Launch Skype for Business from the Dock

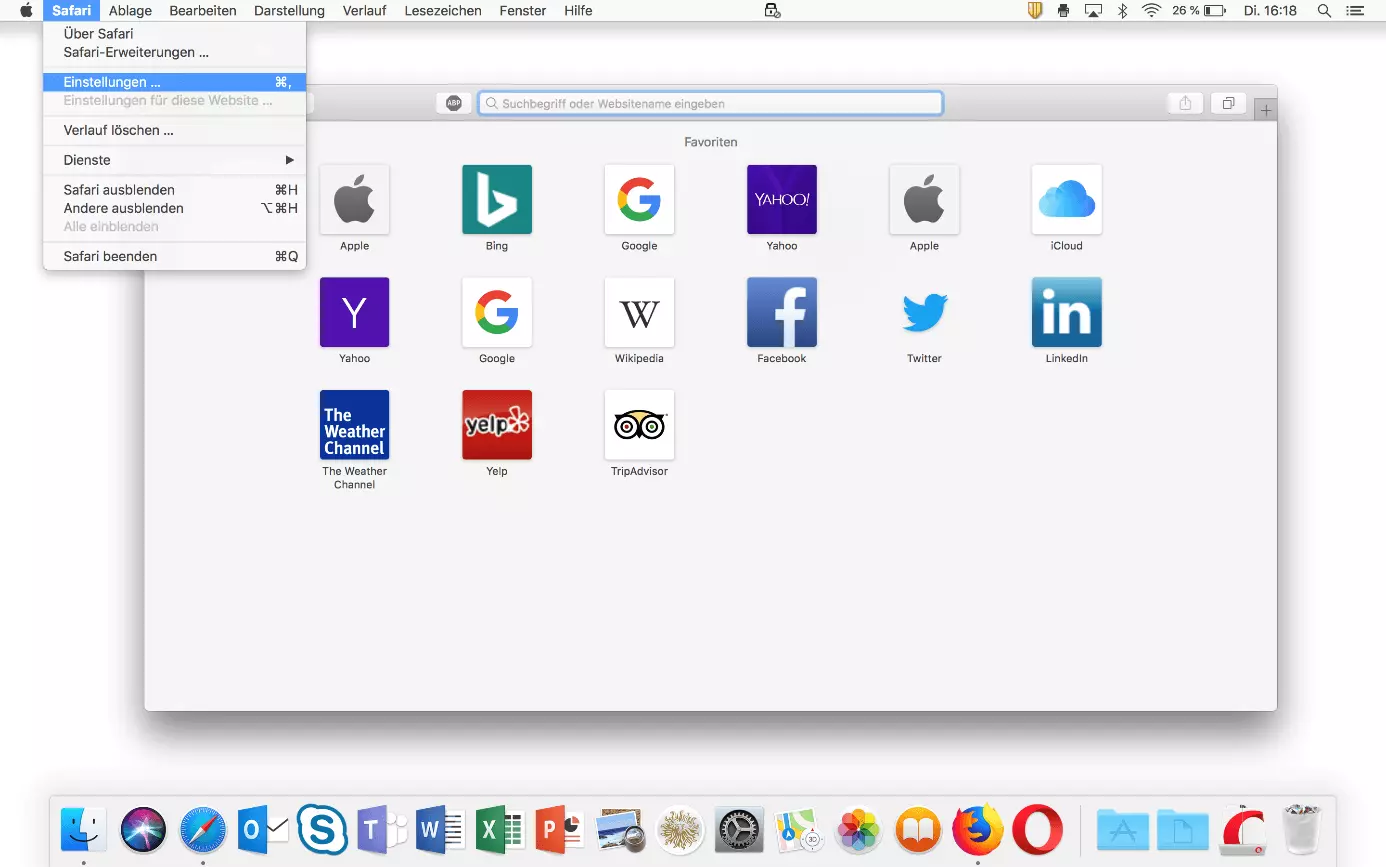pos(322,829)
